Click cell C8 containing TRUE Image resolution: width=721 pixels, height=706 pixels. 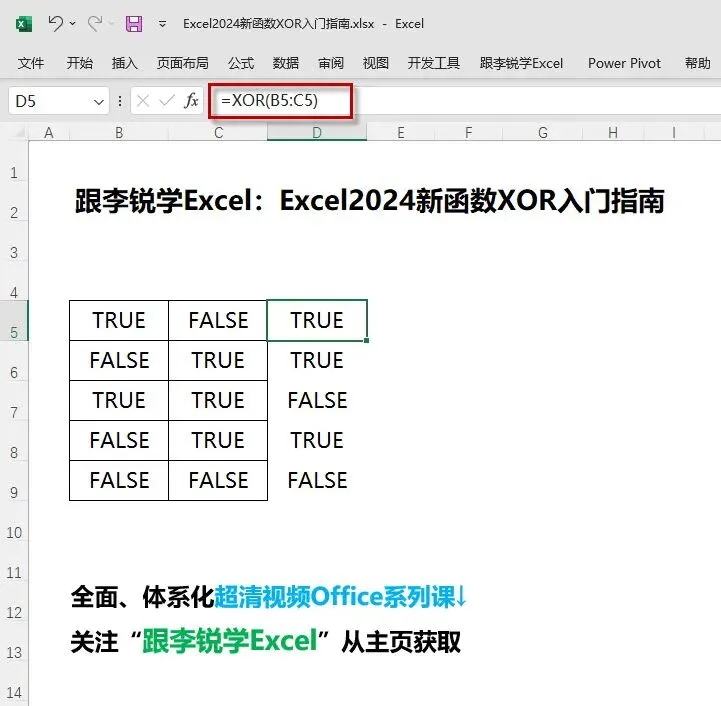click(x=218, y=440)
